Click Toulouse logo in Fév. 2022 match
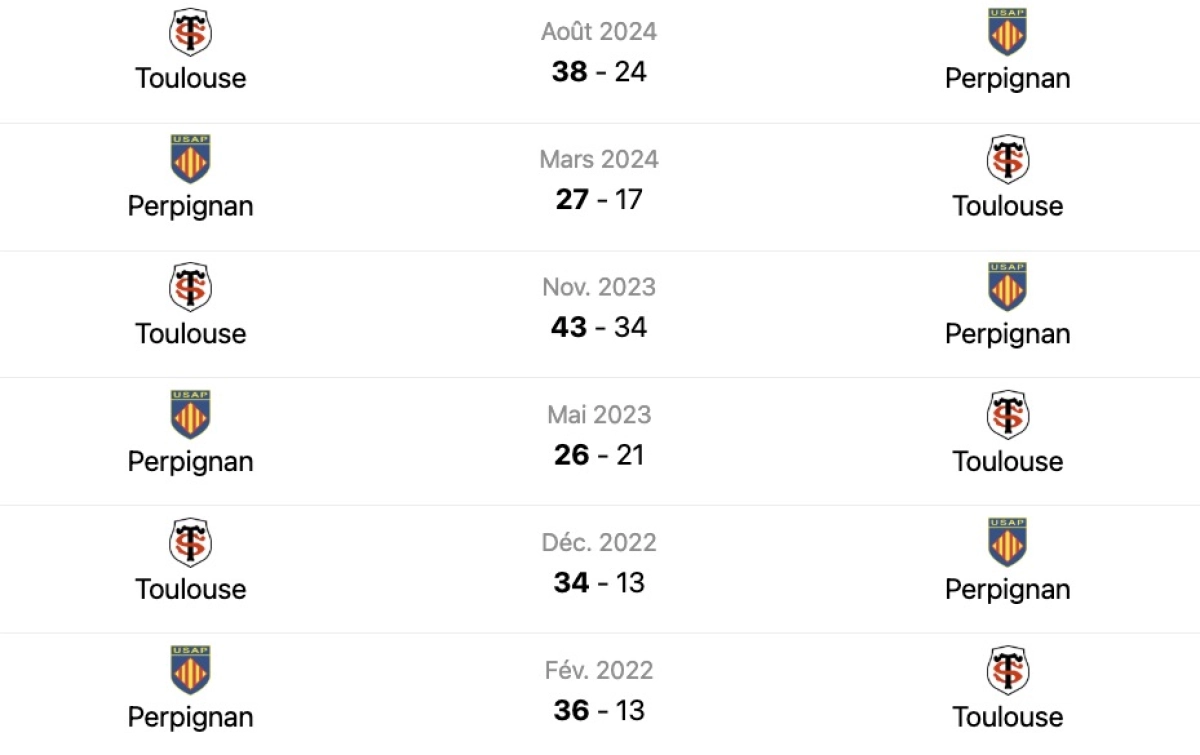The width and height of the screenshot is (1200, 755). click(1007, 671)
